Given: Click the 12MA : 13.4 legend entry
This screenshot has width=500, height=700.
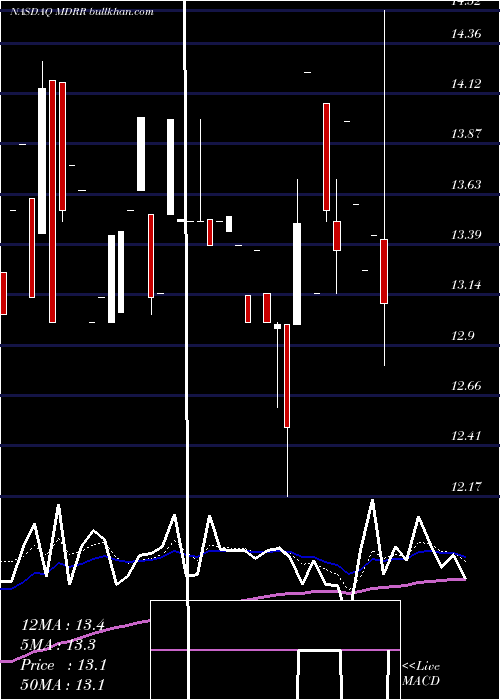Looking at the screenshot, I should (x=63, y=625).
